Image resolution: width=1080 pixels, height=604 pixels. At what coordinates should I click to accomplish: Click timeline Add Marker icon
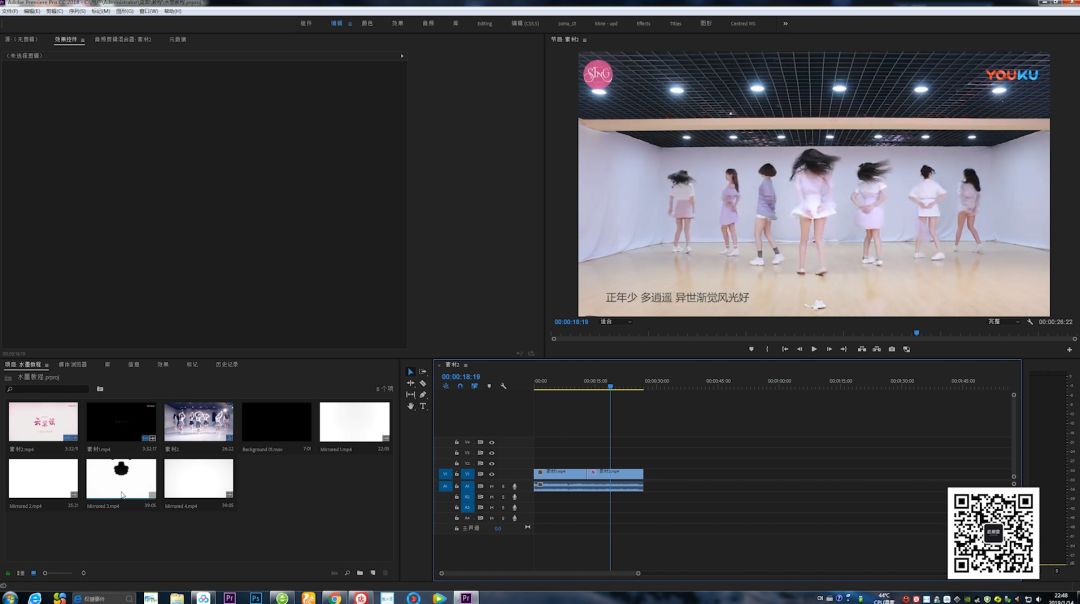(489, 386)
